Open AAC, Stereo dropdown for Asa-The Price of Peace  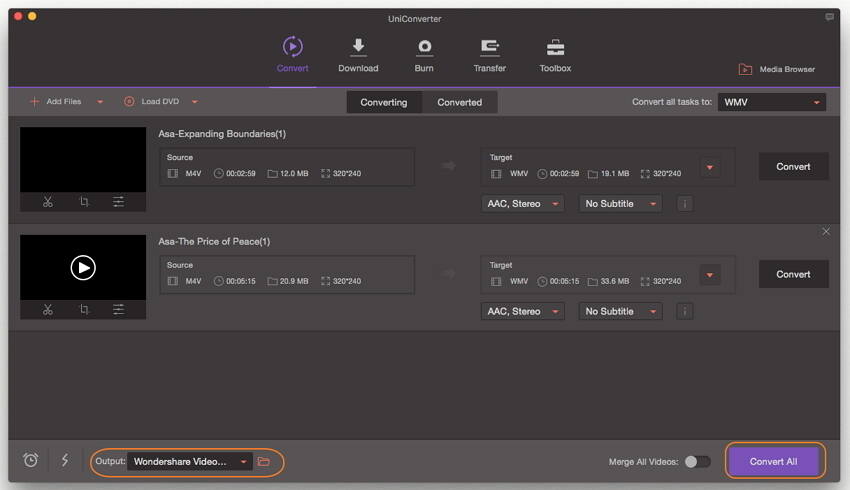tap(523, 311)
